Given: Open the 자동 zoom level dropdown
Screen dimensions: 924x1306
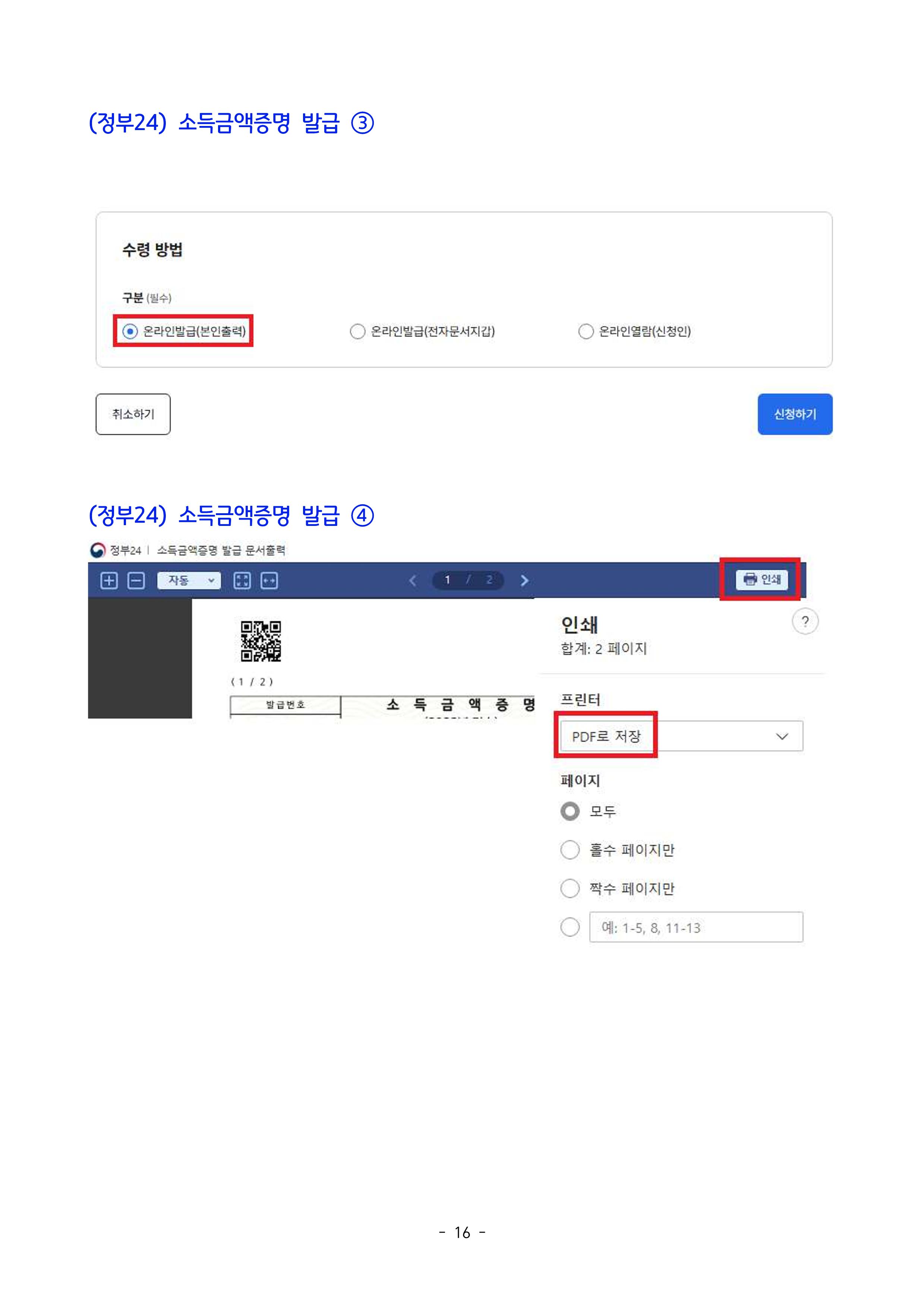Looking at the screenshot, I should point(188,580).
